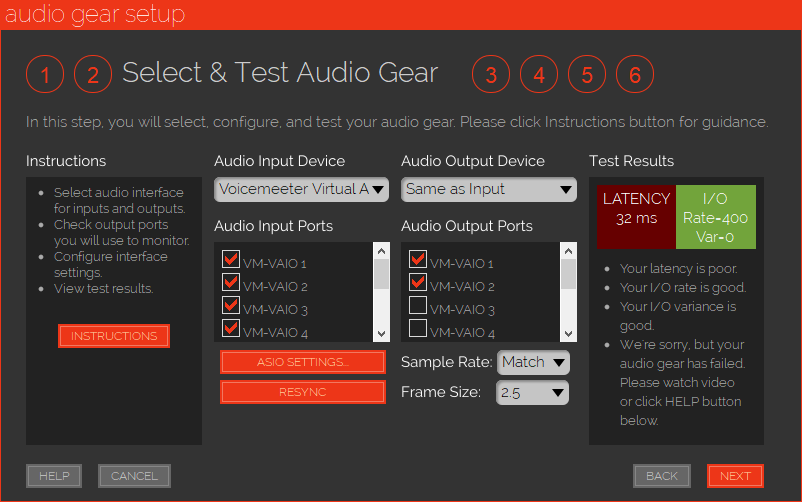Open ASIO SETTINGS button

(x=302, y=362)
